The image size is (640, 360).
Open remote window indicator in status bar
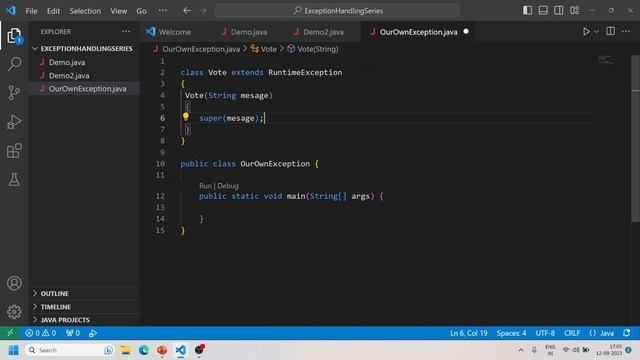pos(10,333)
